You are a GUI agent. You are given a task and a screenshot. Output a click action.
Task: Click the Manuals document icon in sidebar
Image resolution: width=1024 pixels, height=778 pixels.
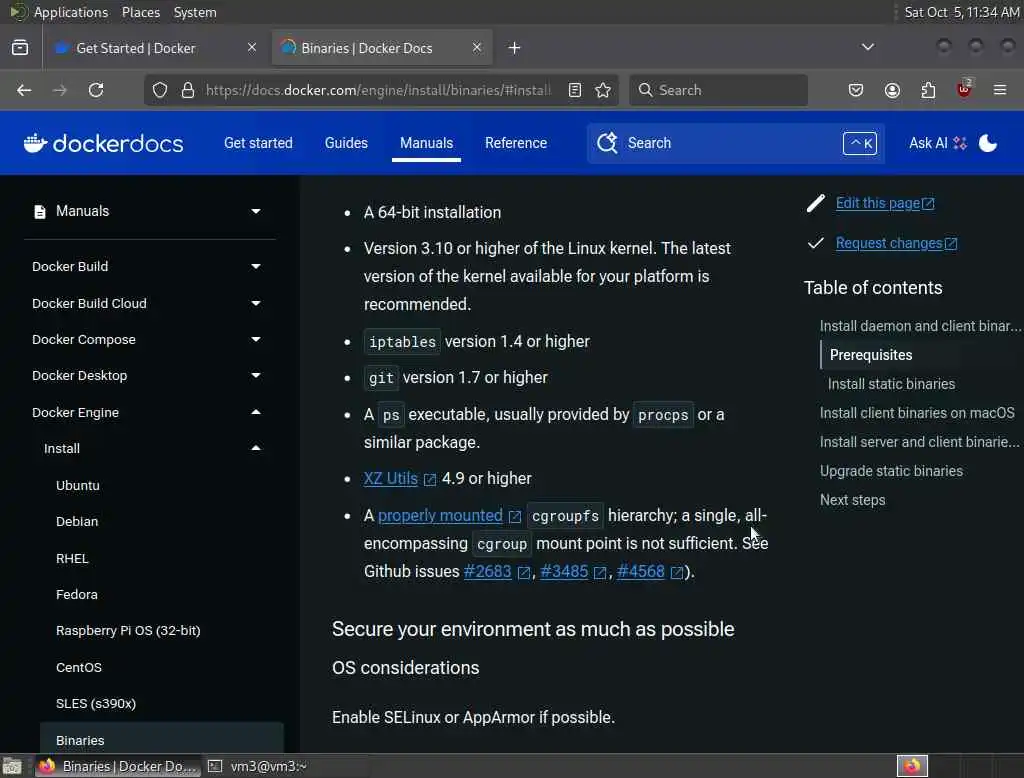pyautogui.click(x=40, y=212)
